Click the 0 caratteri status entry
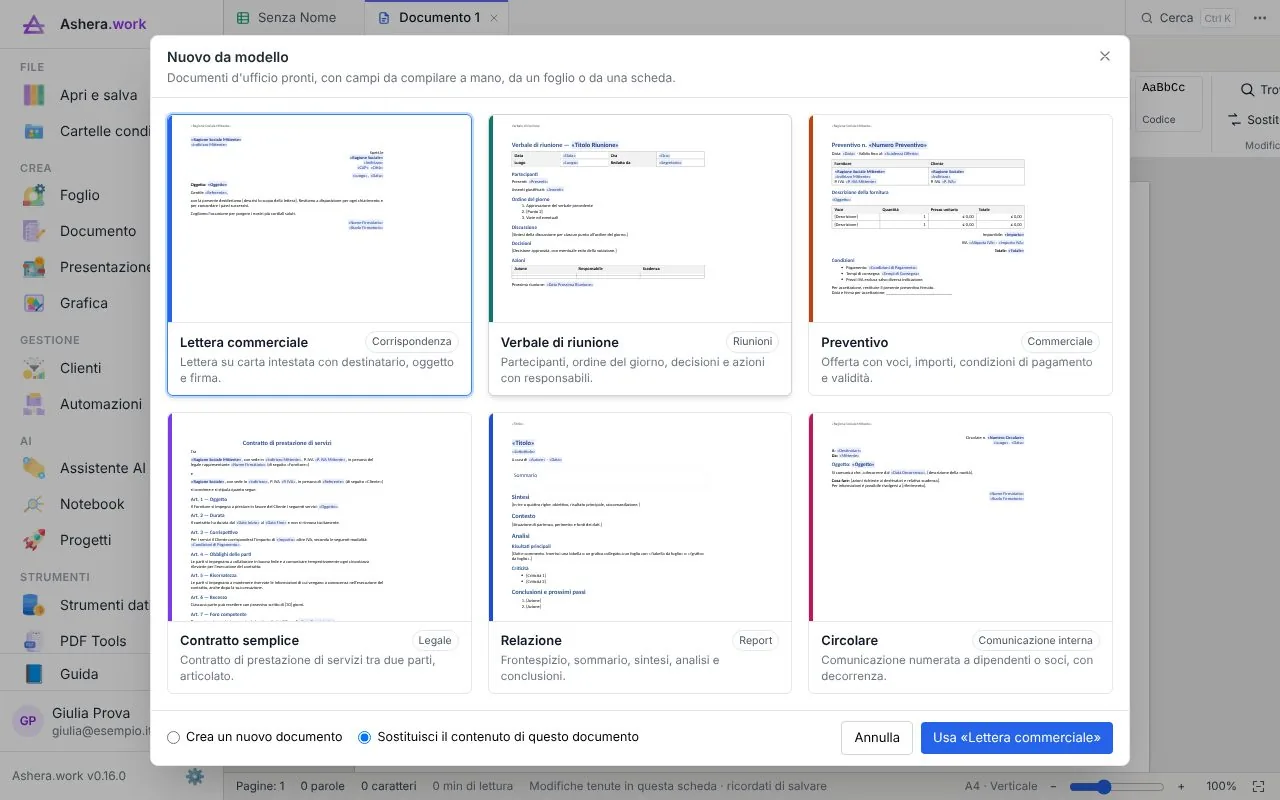Viewport: 1280px width, 800px height. (x=388, y=787)
